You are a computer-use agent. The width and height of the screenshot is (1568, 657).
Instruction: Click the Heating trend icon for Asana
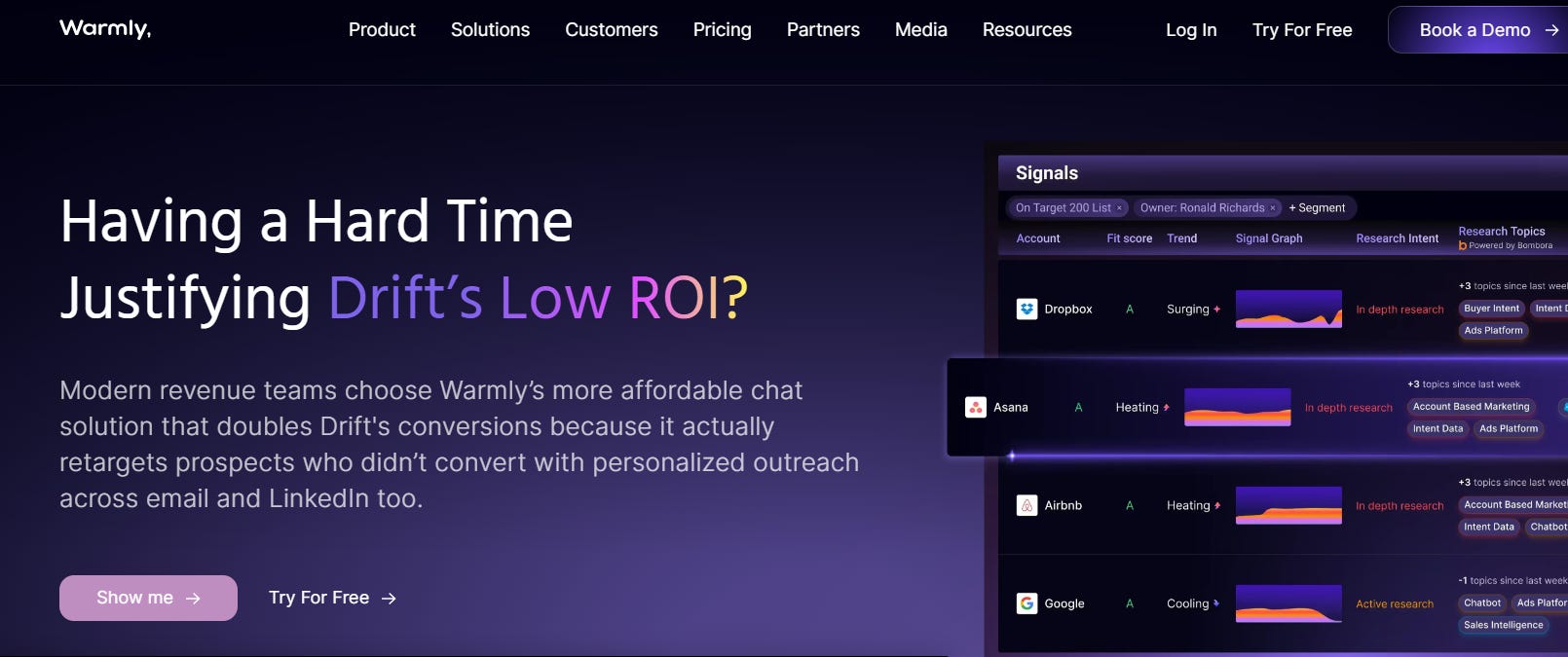coord(1166,408)
